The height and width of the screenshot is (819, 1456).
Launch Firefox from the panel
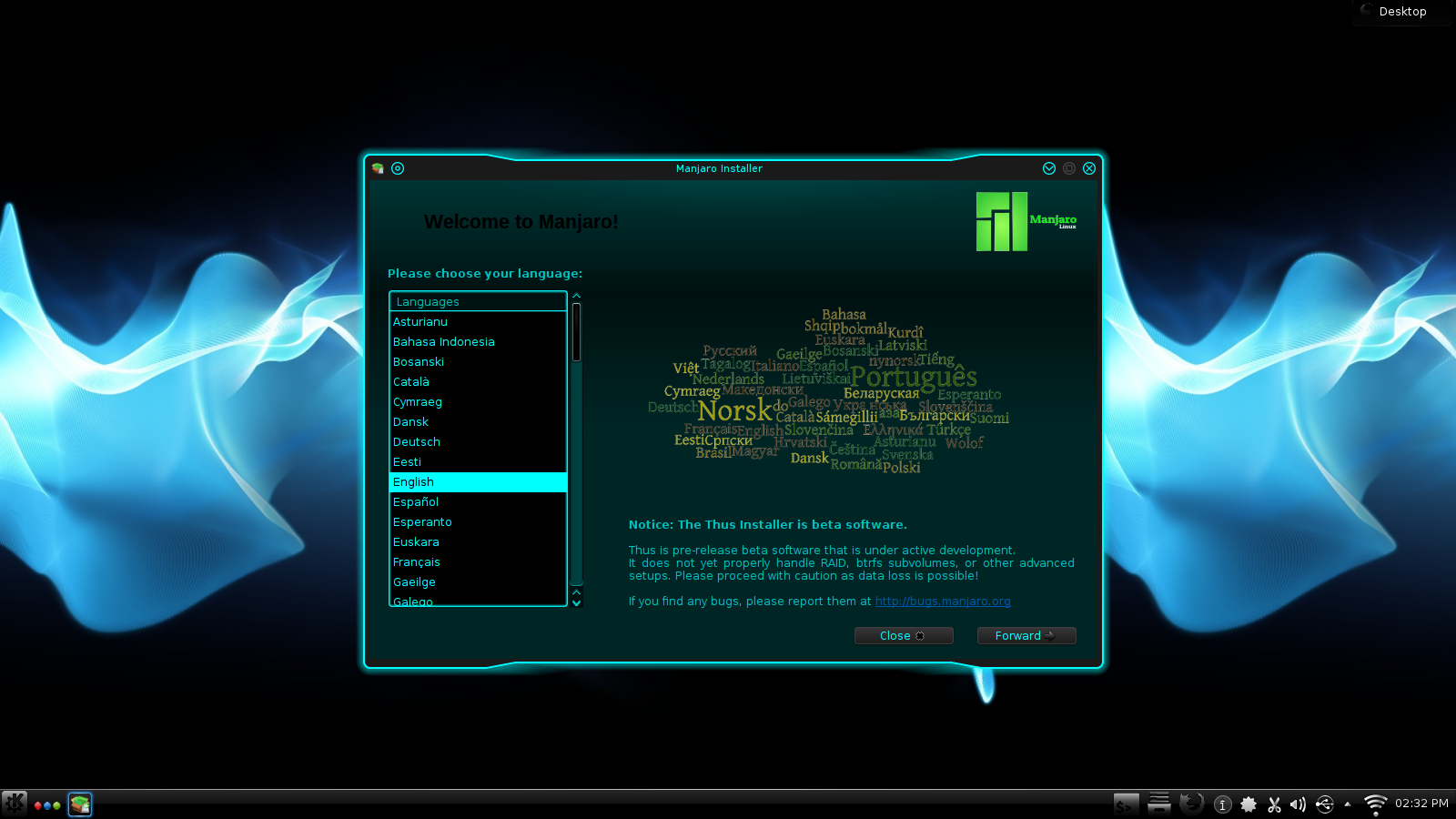tap(1191, 803)
